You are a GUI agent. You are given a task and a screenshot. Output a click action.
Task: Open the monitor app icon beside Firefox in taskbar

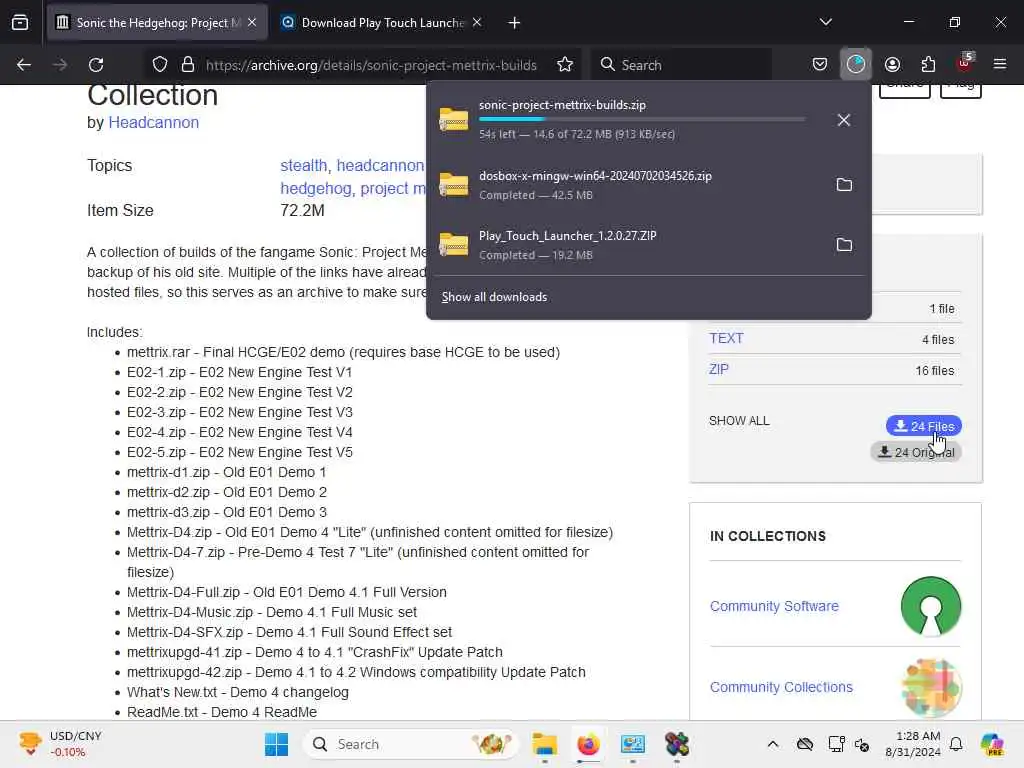(633, 744)
